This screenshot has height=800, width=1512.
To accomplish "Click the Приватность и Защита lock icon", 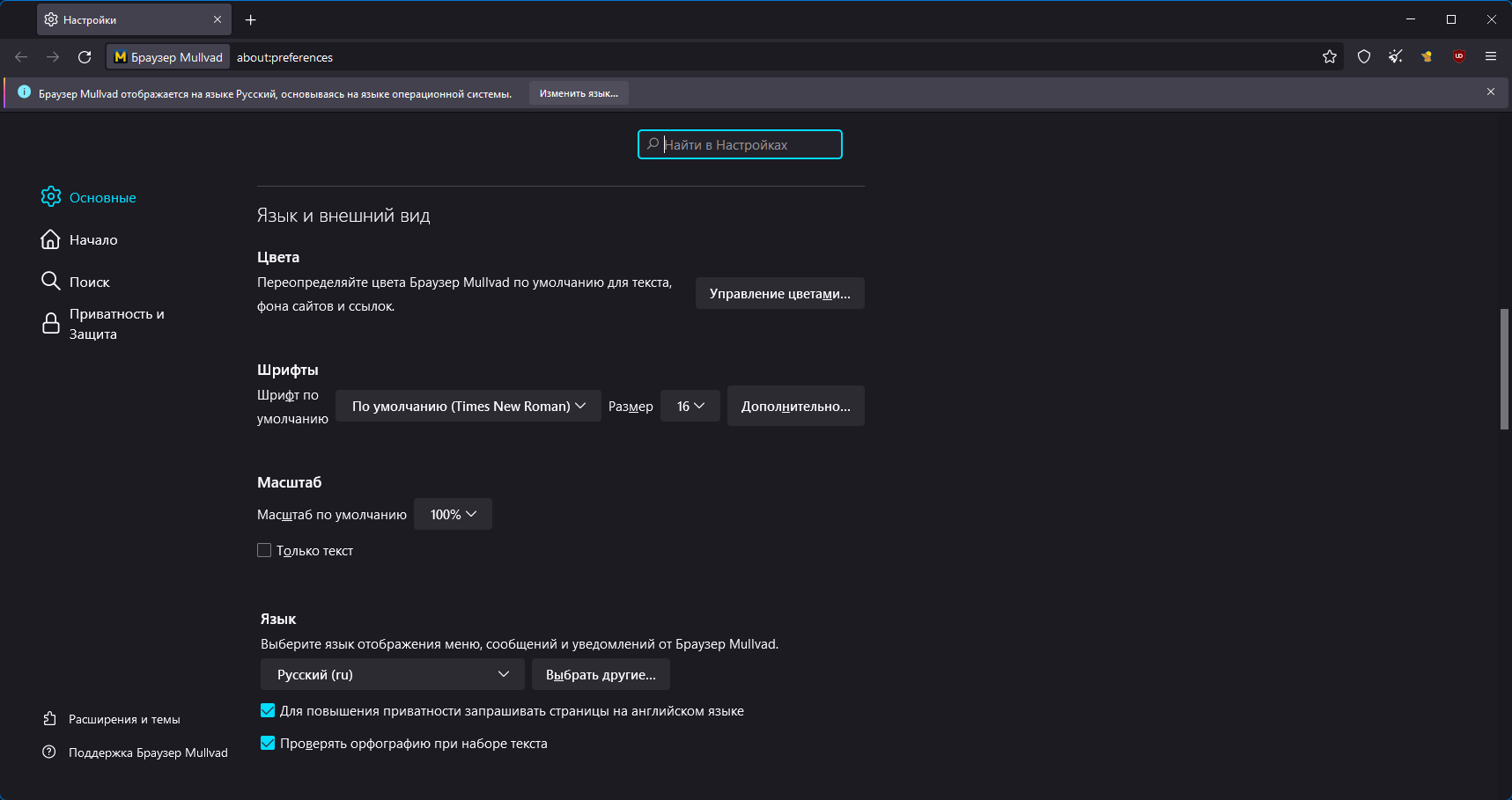I will [x=51, y=323].
